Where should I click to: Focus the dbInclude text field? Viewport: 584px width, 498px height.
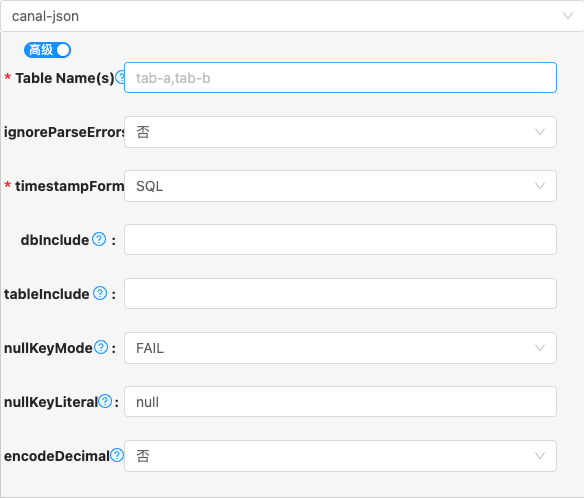(x=340, y=240)
